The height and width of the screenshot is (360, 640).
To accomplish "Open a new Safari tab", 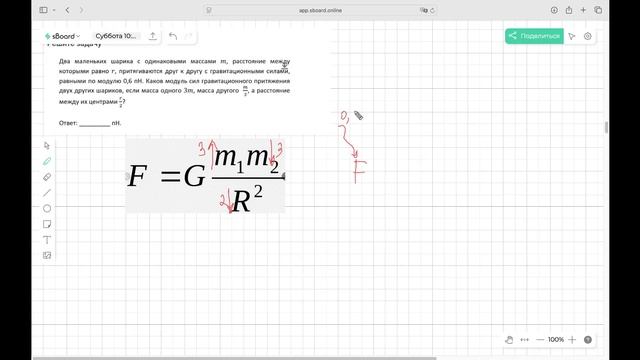I will pos(583,10).
